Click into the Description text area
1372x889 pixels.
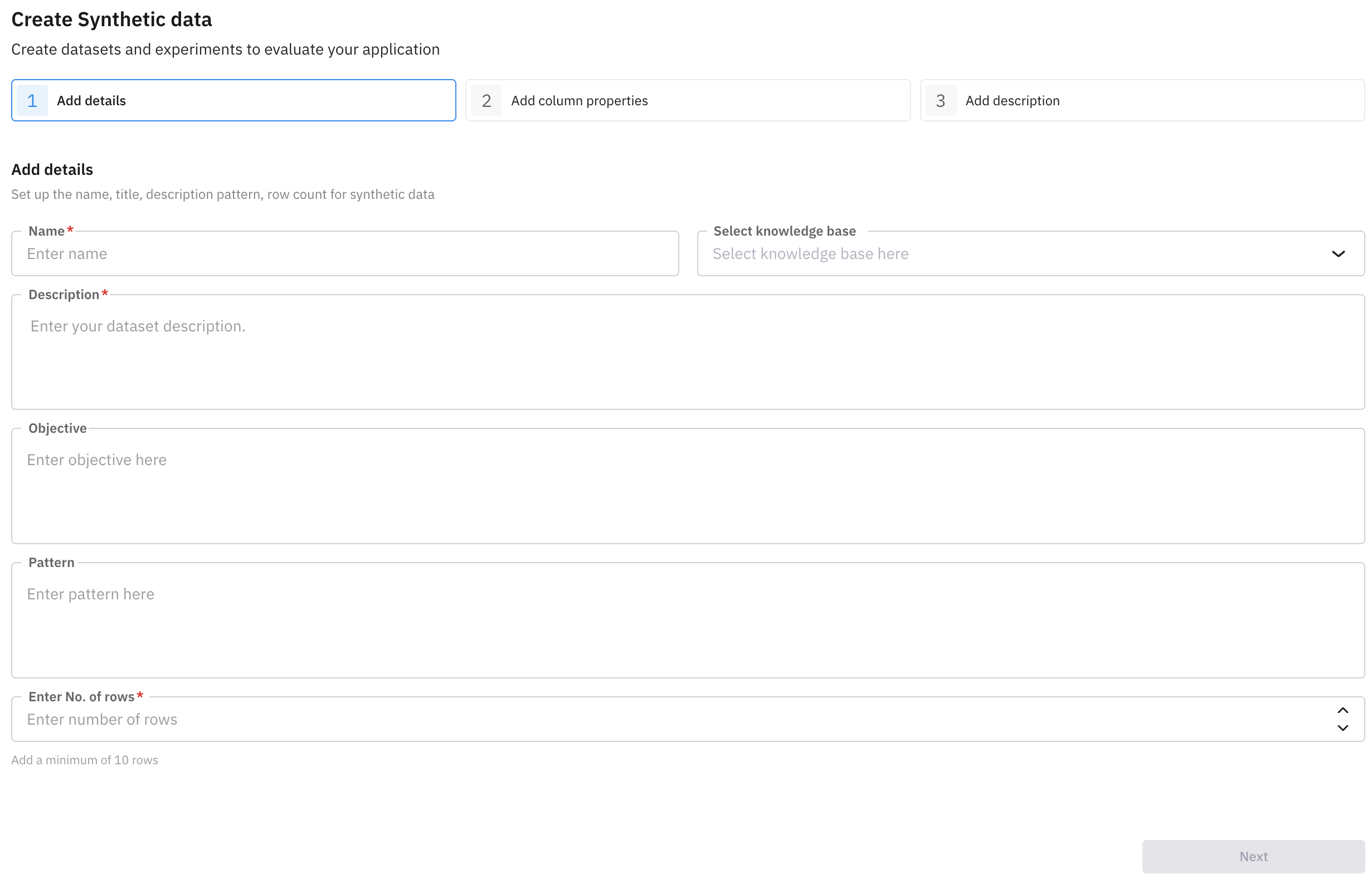point(687,357)
